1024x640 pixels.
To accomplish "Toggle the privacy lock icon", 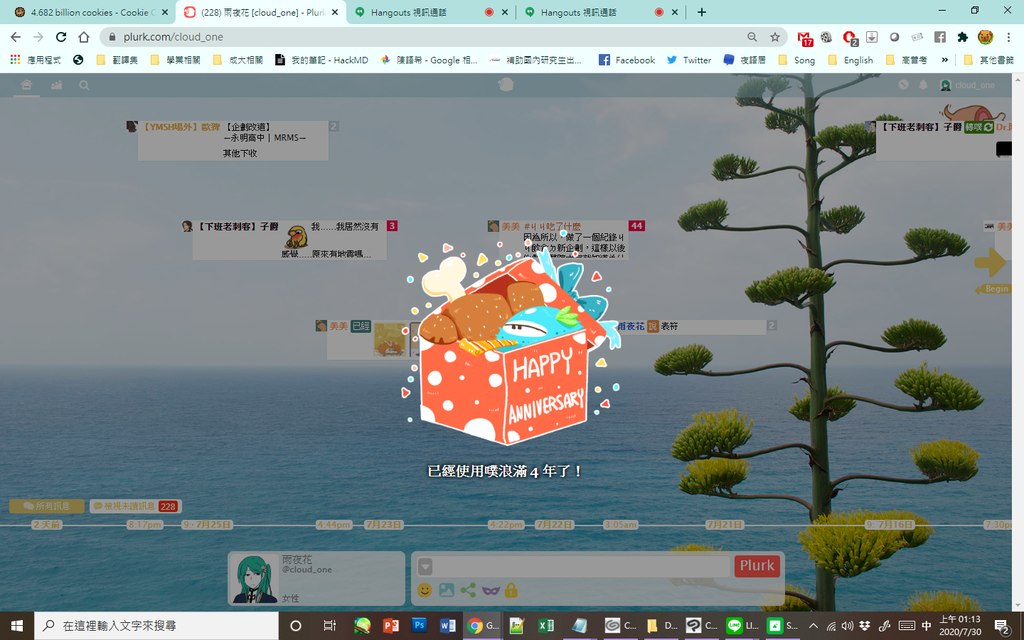I will (511, 590).
